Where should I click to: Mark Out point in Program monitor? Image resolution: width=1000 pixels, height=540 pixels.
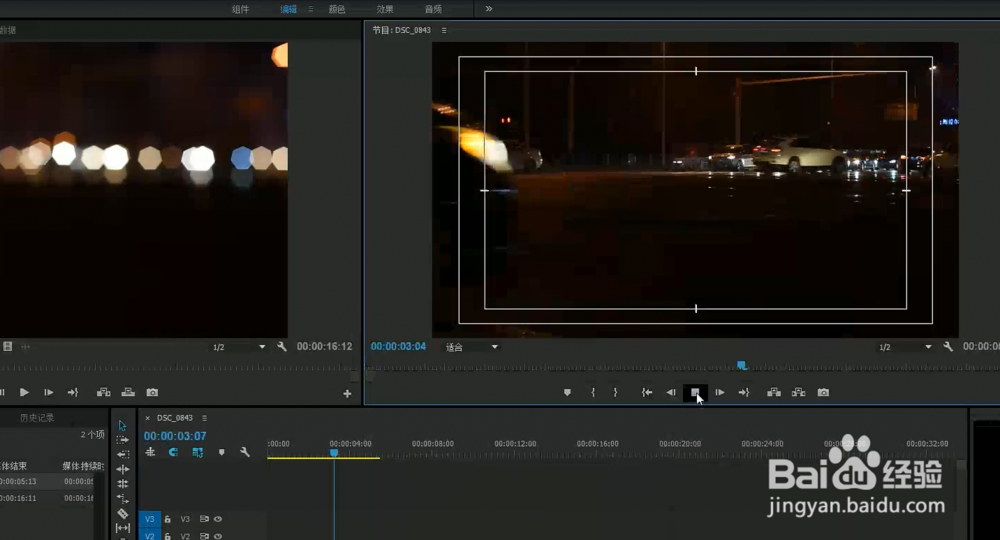[615, 393]
